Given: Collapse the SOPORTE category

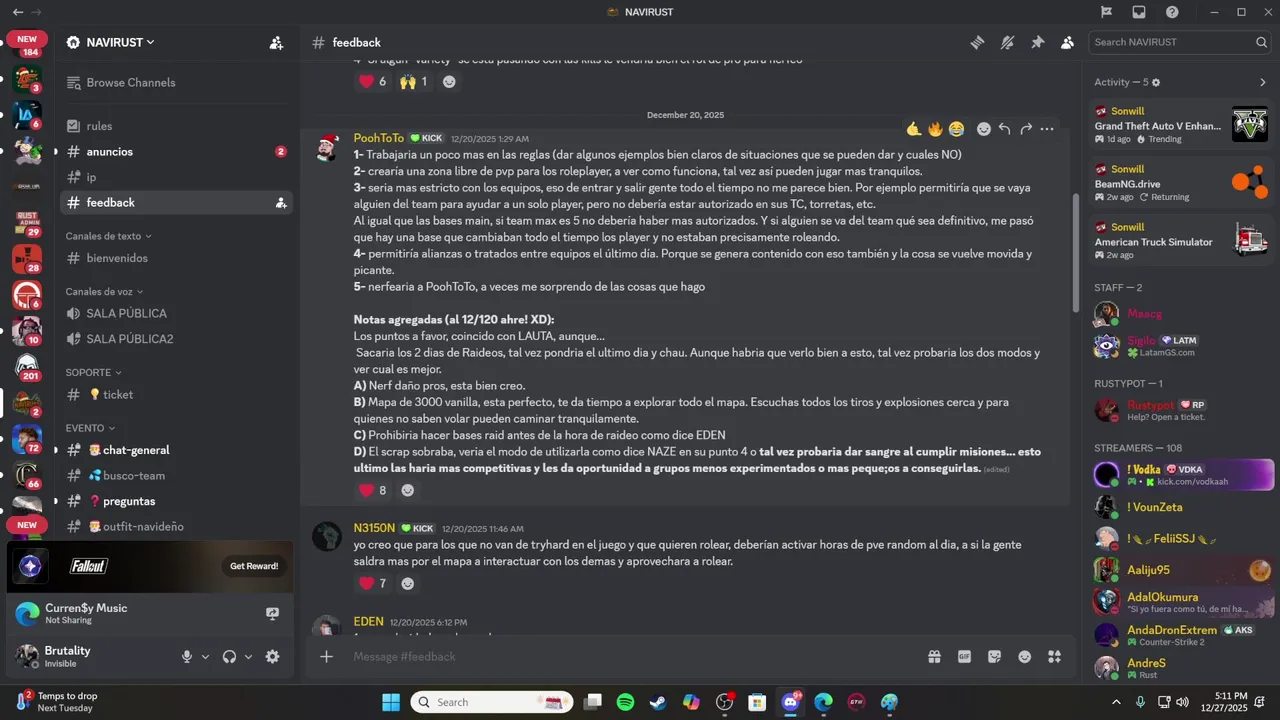Looking at the screenshot, I should pyautogui.click(x=94, y=372).
